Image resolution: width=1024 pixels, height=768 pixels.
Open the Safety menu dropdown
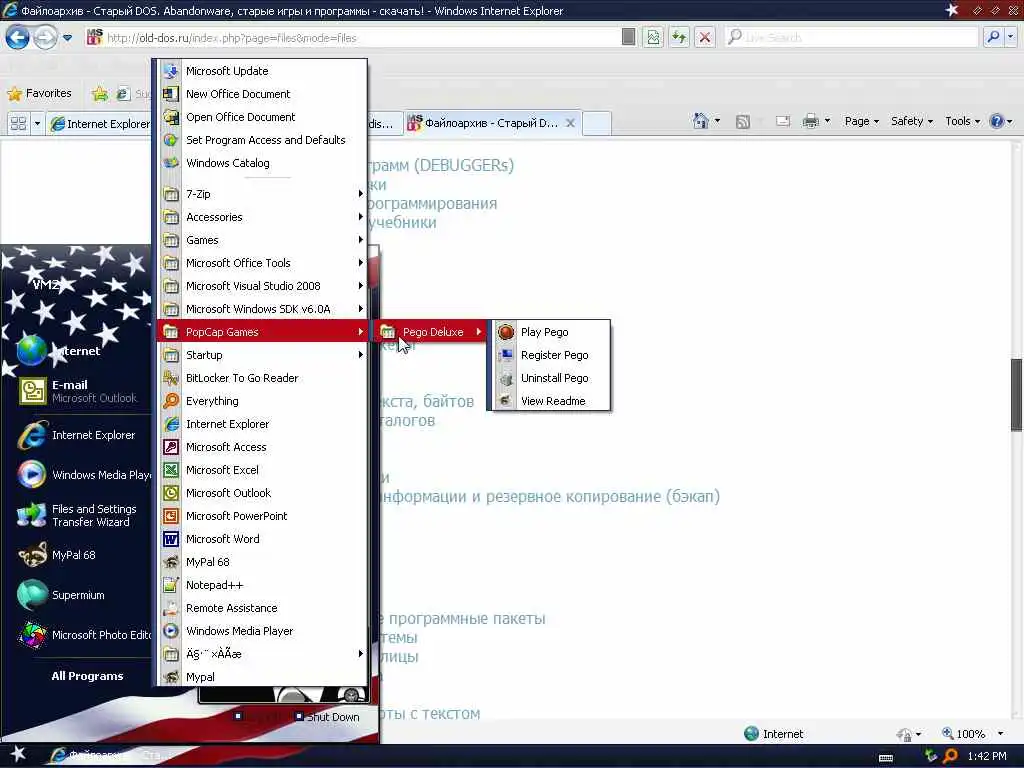point(912,121)
